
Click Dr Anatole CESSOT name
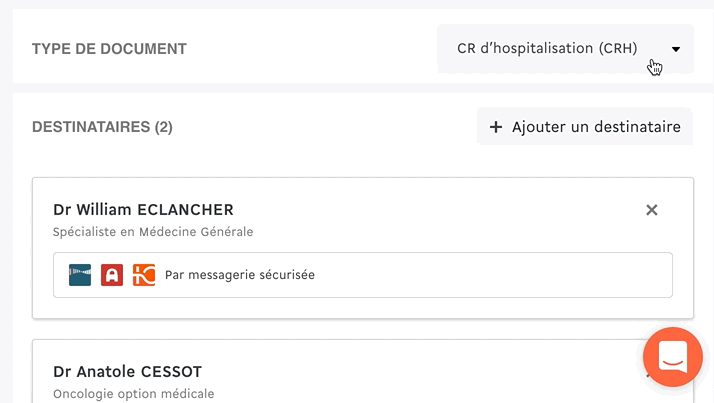pyautogui.click(x=127, y=372)
